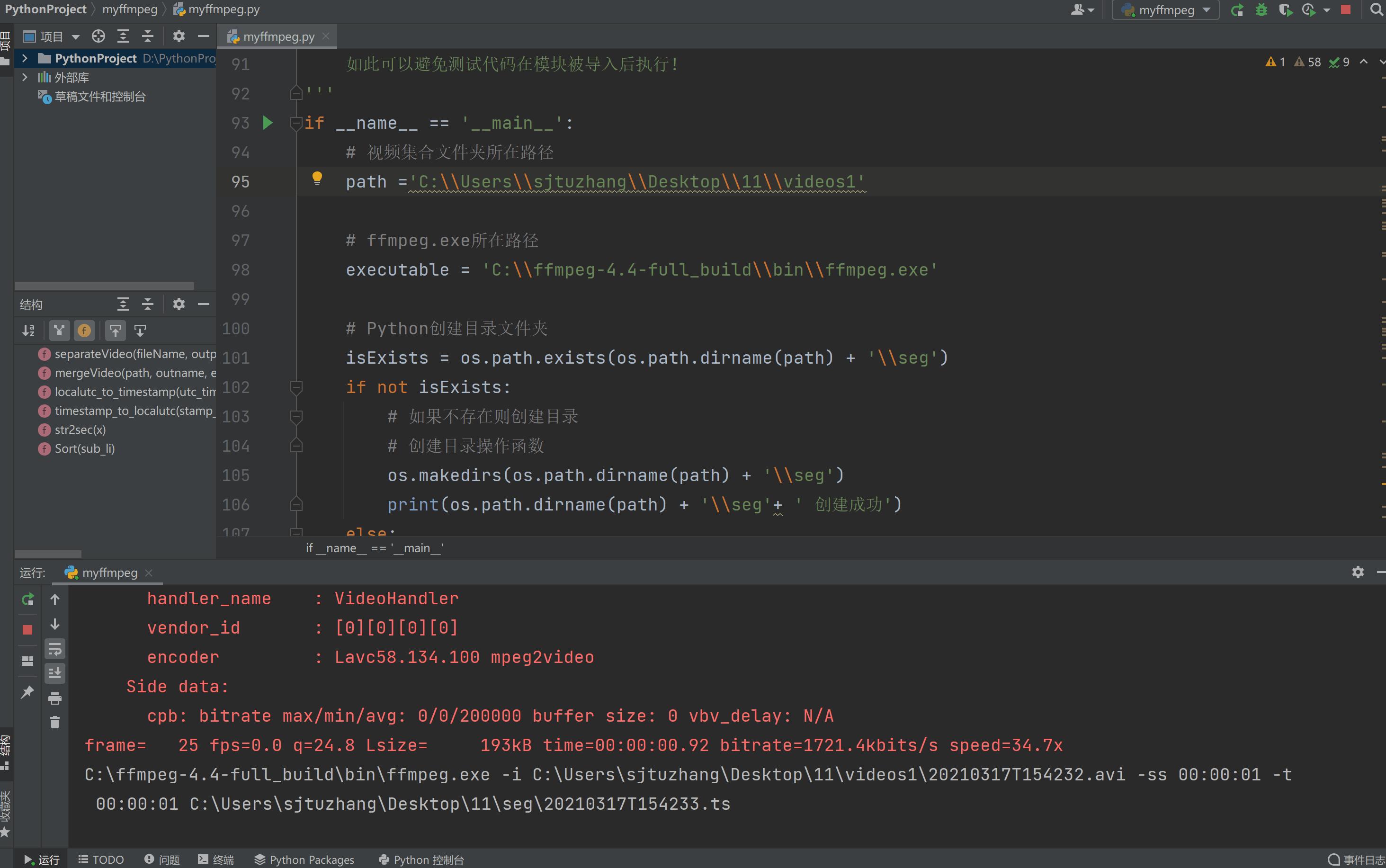
Task: Clear the console with the trash icon
Action: click(x=55, y=722)
